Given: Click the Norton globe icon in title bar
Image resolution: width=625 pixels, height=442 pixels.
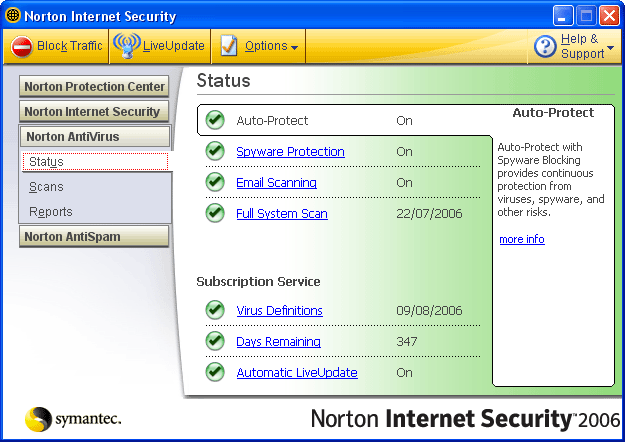Looking at the screenshot, I should pyautogui.click(x=13, y=16).
